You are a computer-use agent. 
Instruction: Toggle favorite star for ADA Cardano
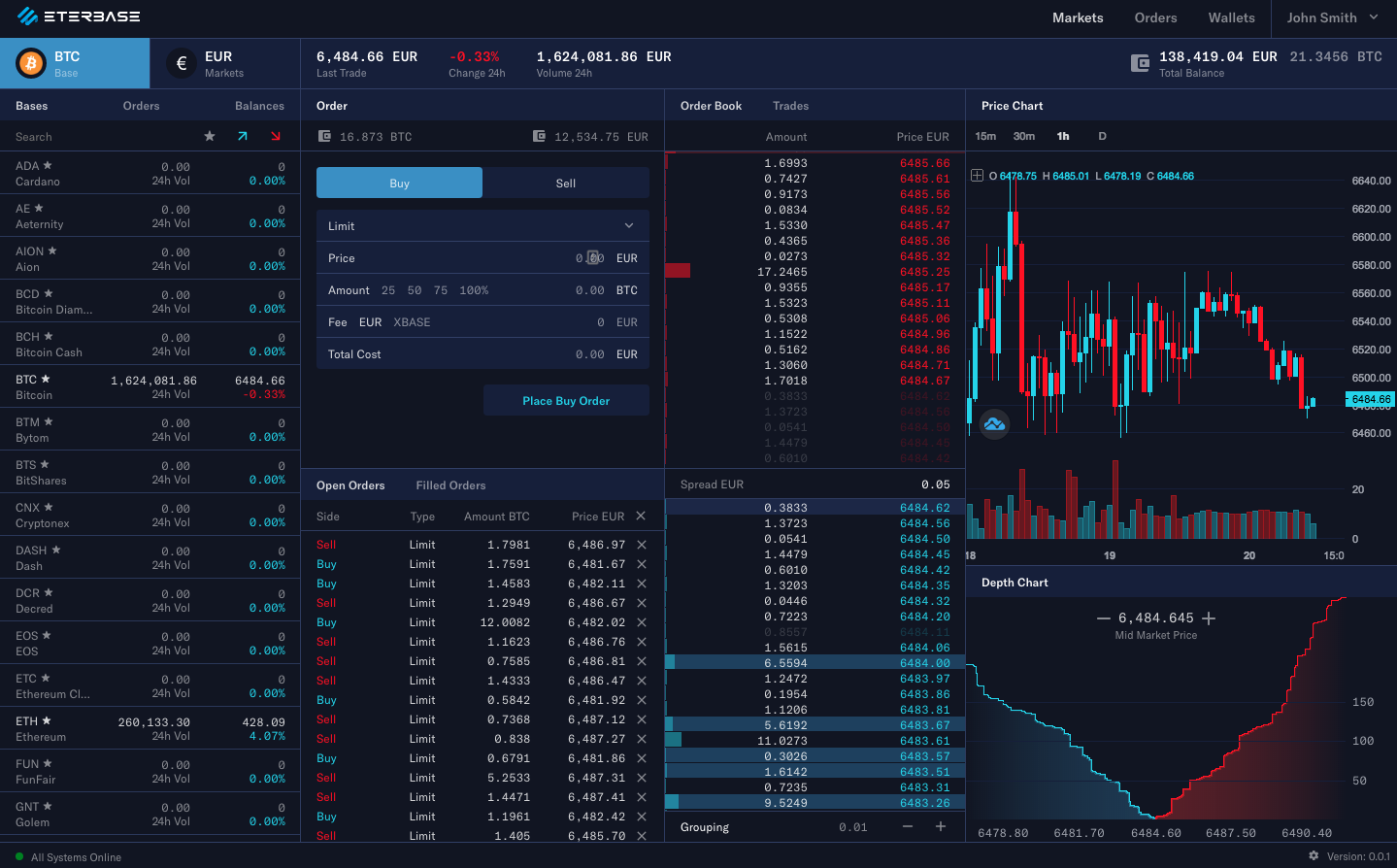(x=48, y=165)
